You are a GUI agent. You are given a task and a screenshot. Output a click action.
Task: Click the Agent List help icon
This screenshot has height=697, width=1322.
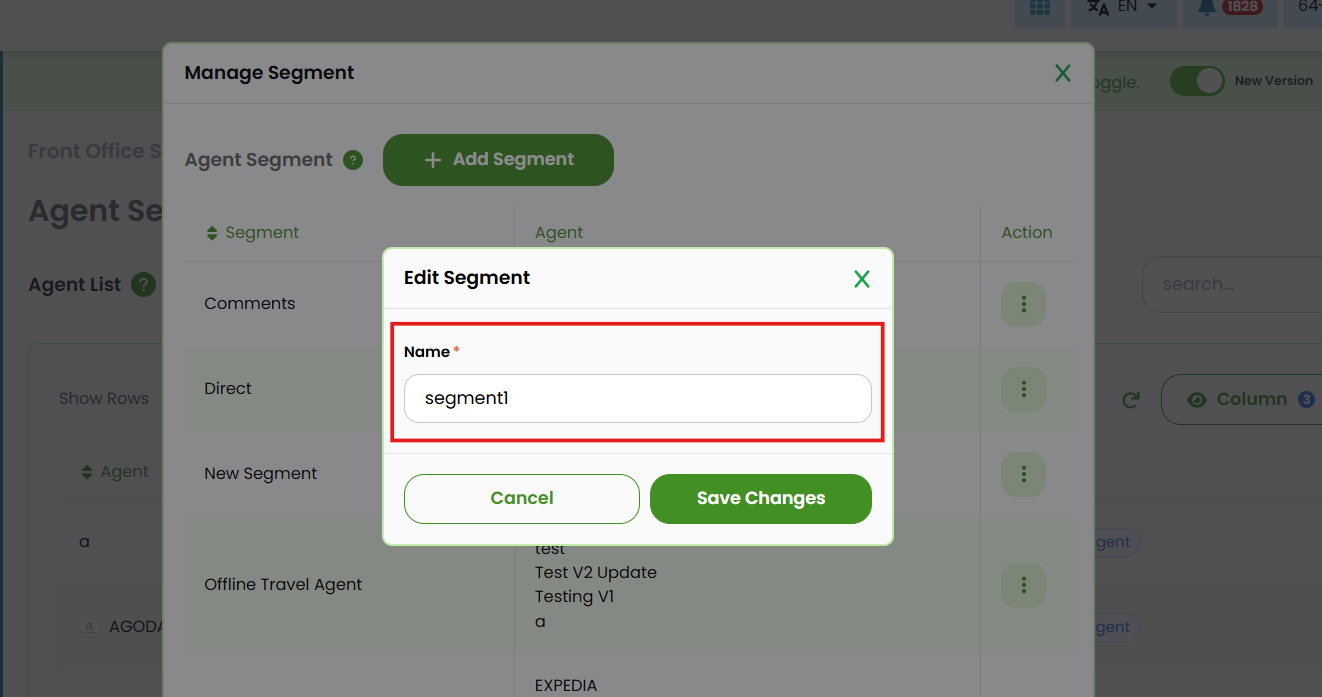(x=144, y=285)
